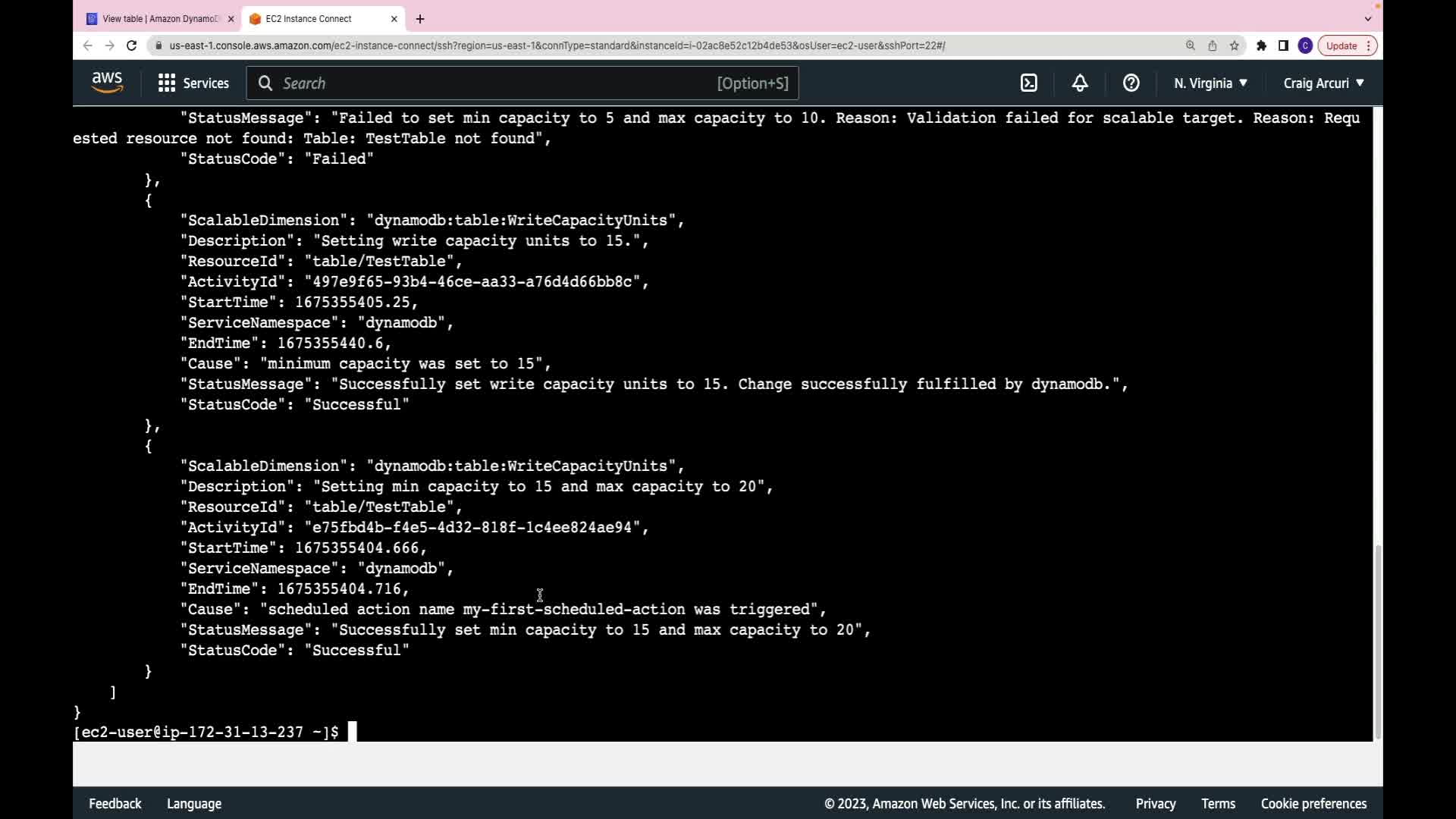1456x819 pixels.
Task: Reload the browser page
Action: tap(131, 45)
